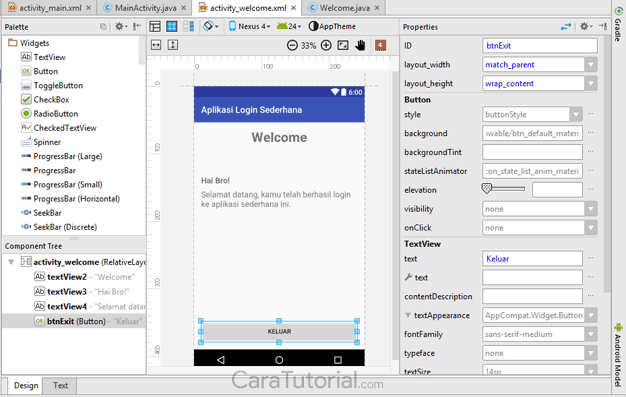Close the activity_main.xml tab

[x=89, y=8]
